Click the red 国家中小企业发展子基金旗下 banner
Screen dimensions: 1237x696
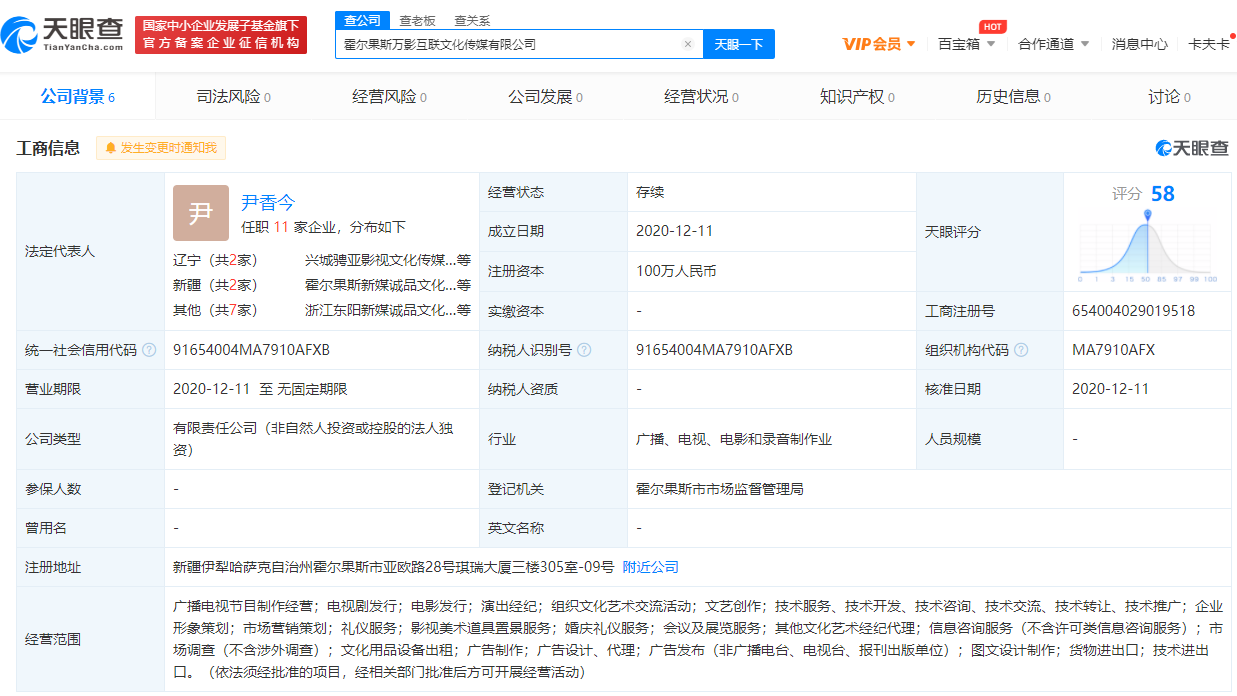221,34
